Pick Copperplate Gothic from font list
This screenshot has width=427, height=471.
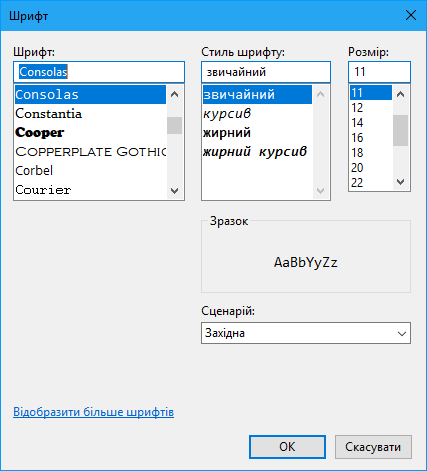pos(90,152)
